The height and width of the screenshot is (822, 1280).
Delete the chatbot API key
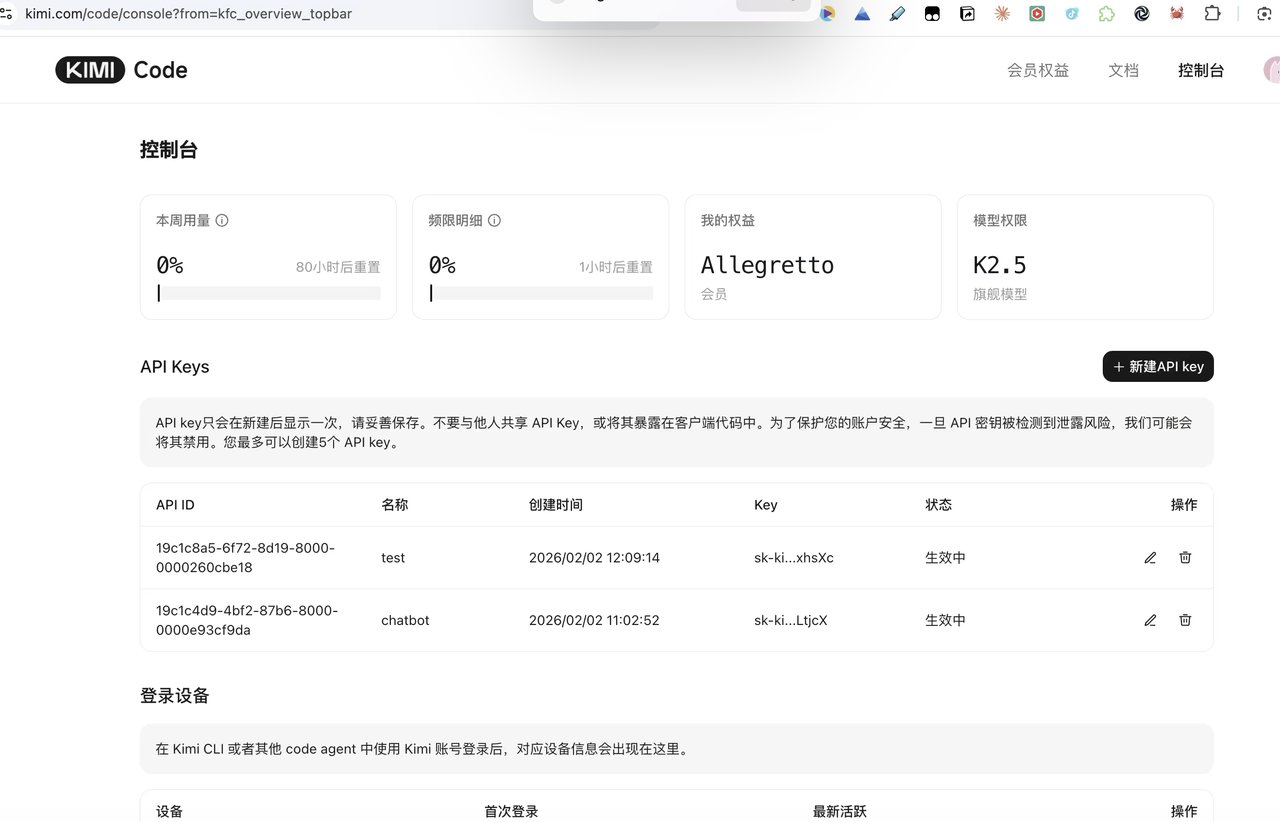(x=1185, y=620)
